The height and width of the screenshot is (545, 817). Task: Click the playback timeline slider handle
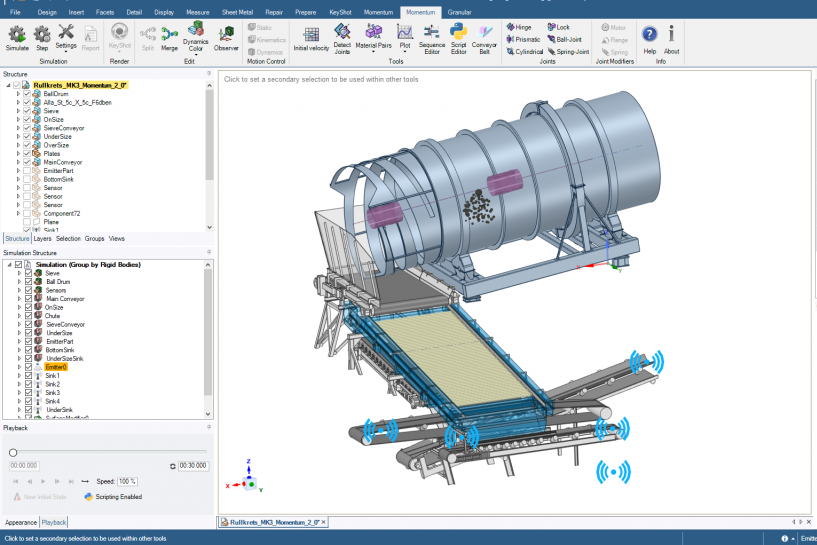coord(12,452)
